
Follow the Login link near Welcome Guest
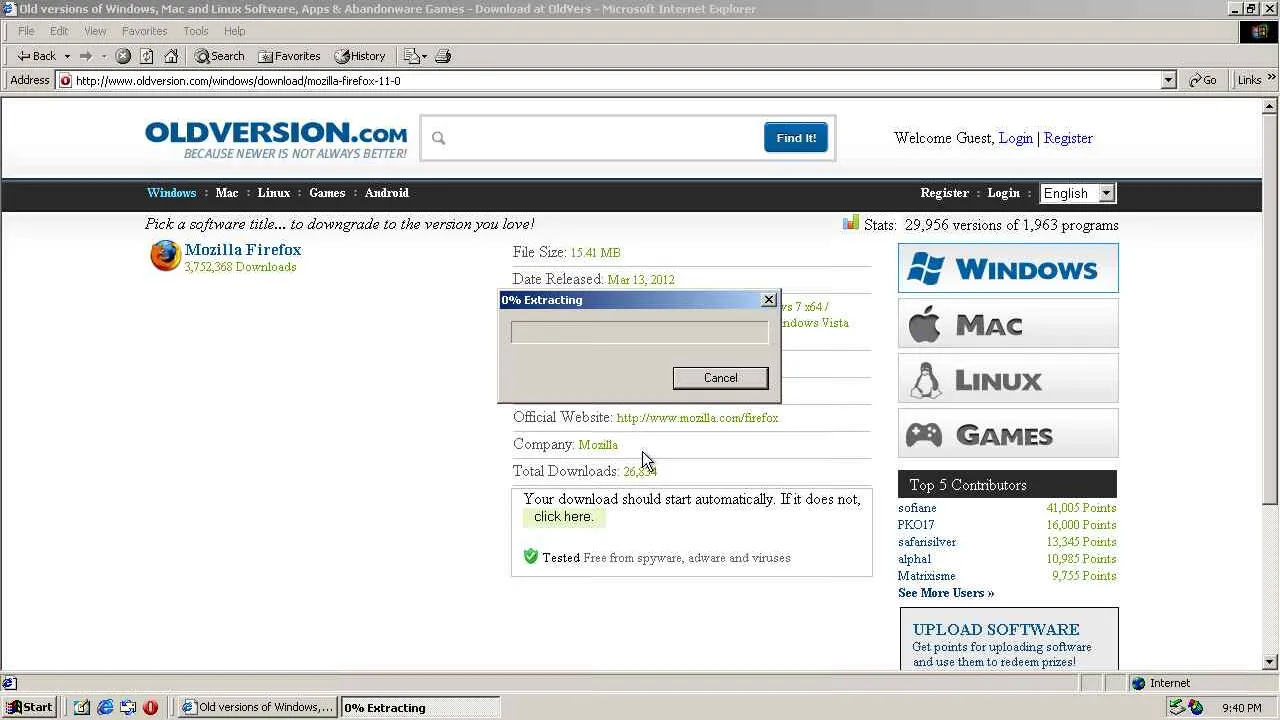1015,138
